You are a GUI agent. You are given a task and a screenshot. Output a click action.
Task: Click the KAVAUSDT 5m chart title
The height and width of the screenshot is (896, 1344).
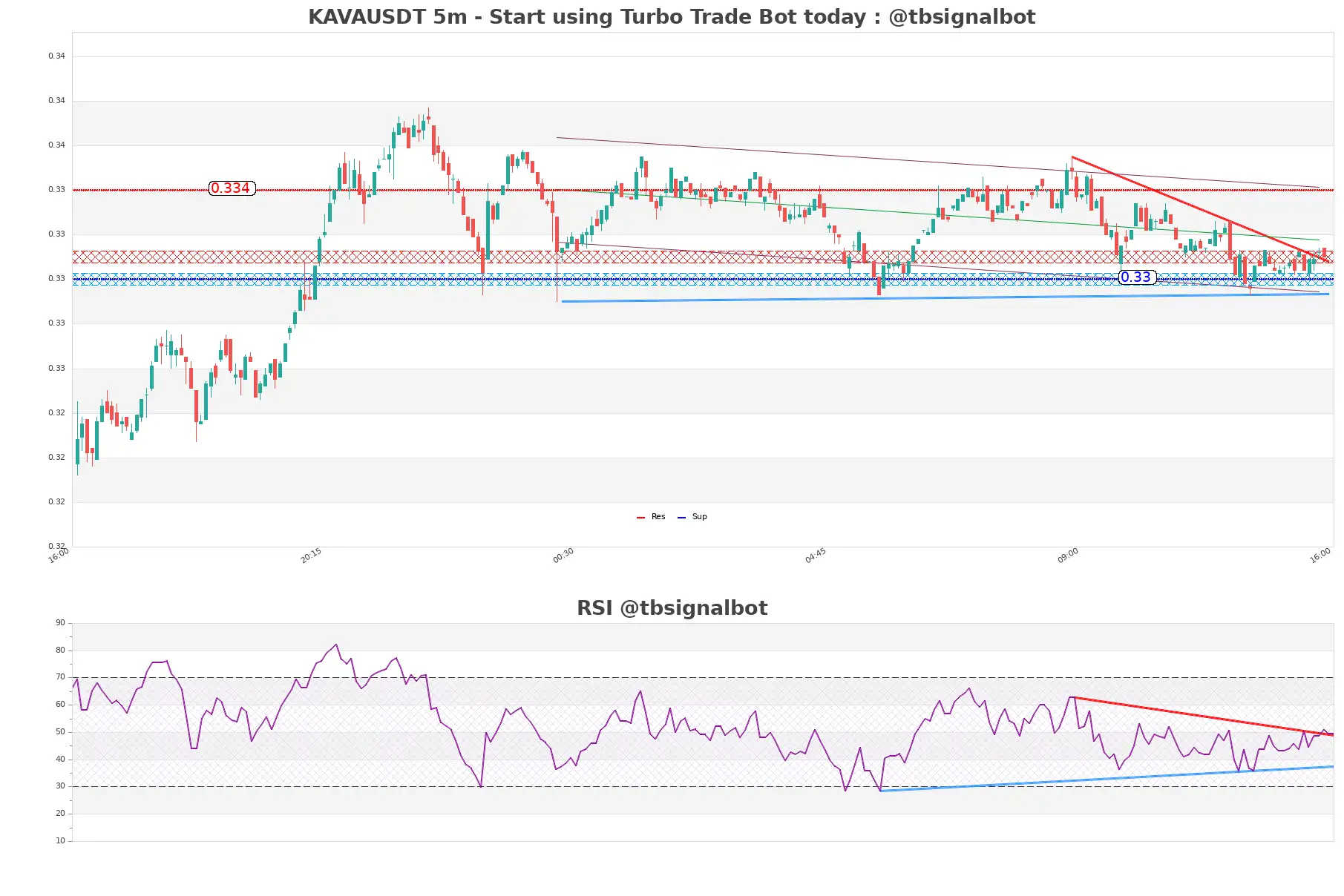point(672,17)
